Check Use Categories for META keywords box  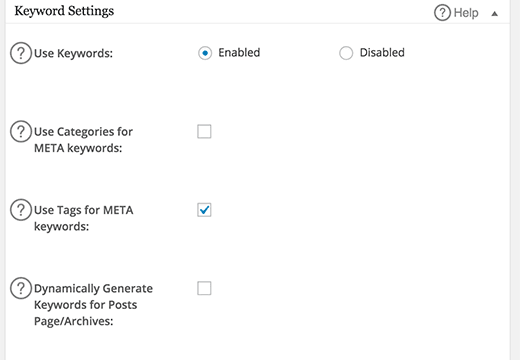click(x=204, y=131)
